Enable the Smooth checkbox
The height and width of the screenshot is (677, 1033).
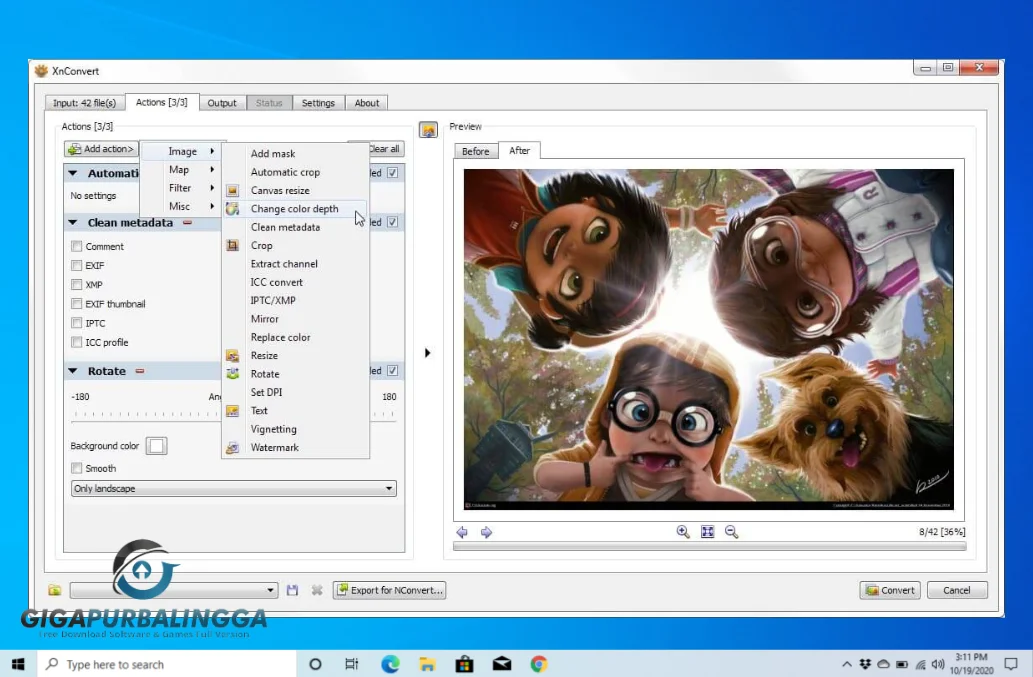pyautogui.click(x=76, y=468)
